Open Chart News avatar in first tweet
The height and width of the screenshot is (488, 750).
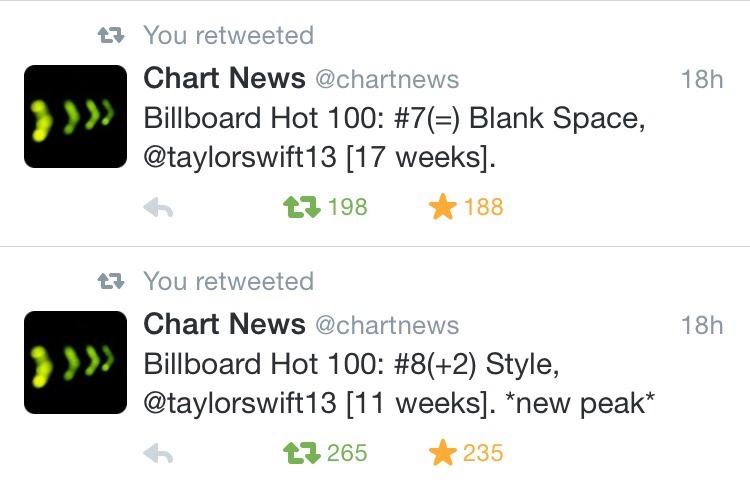click(76, 116)
